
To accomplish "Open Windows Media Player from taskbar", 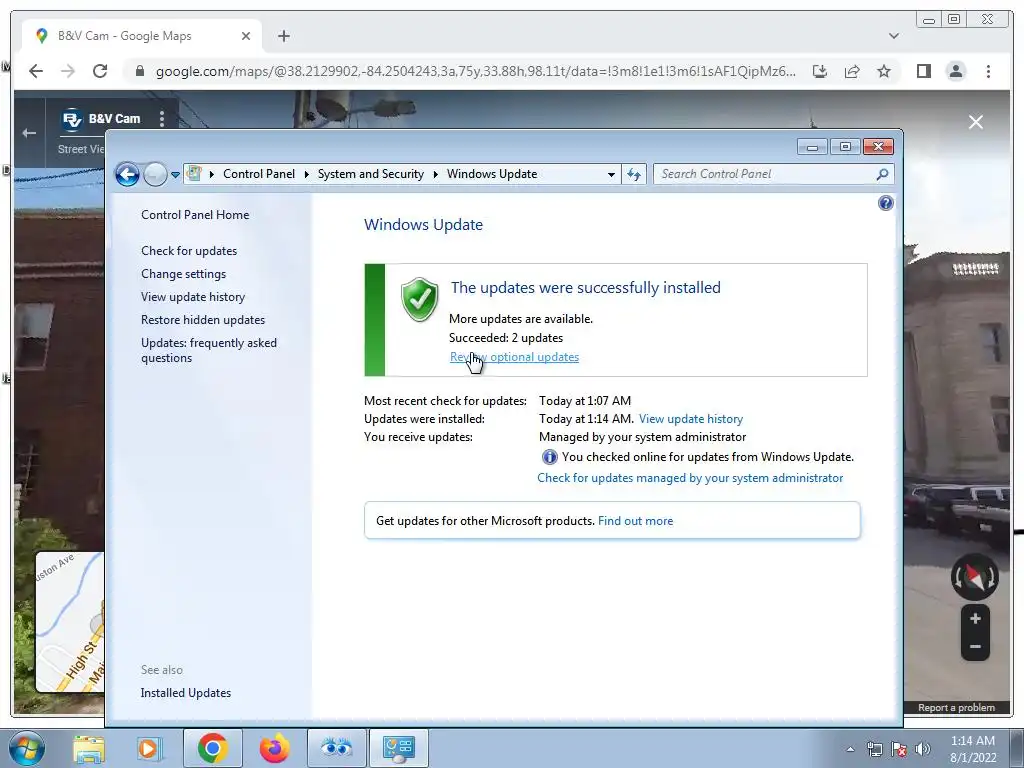I will 149,748.
